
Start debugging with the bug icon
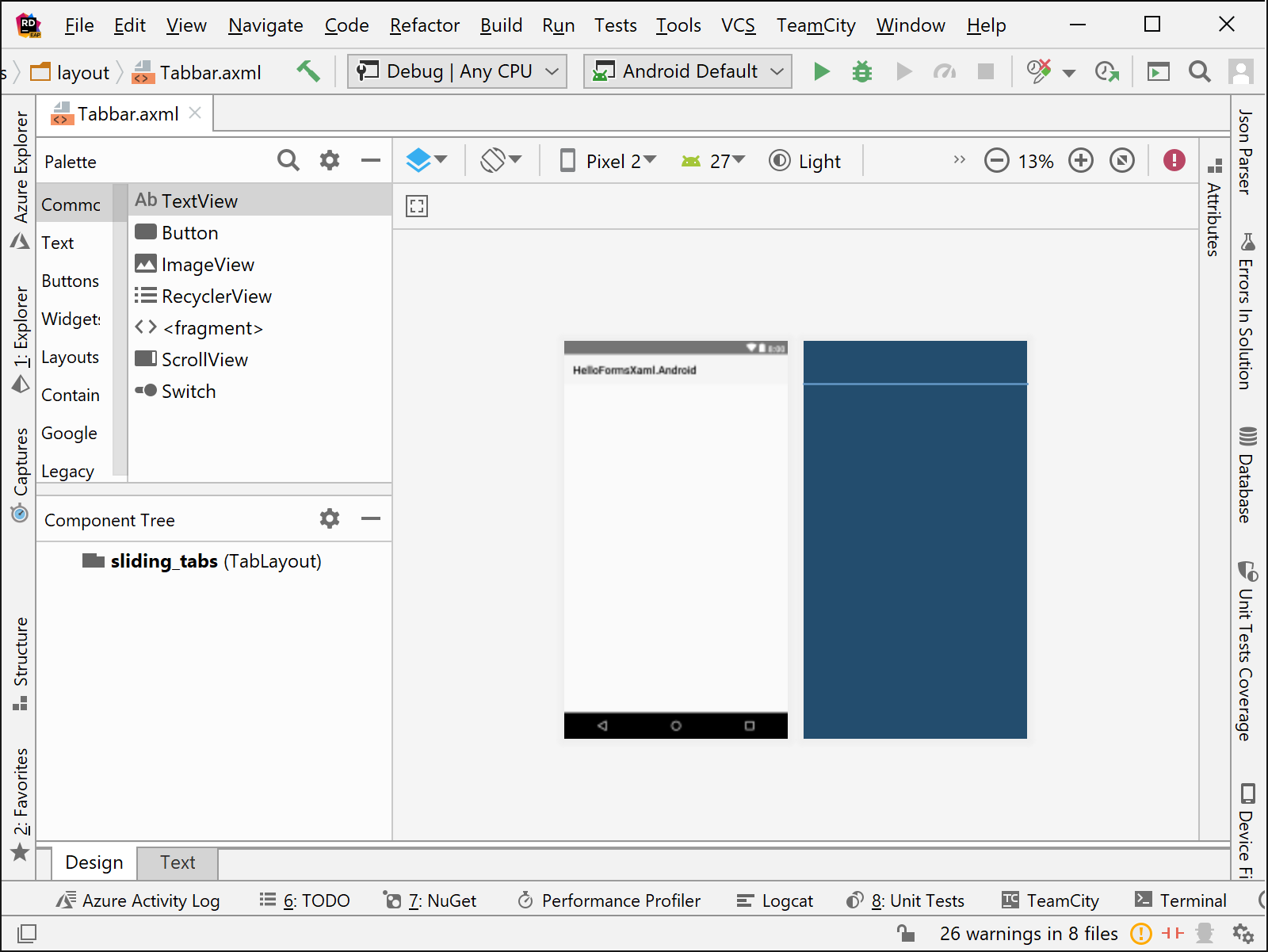point(861,71)
